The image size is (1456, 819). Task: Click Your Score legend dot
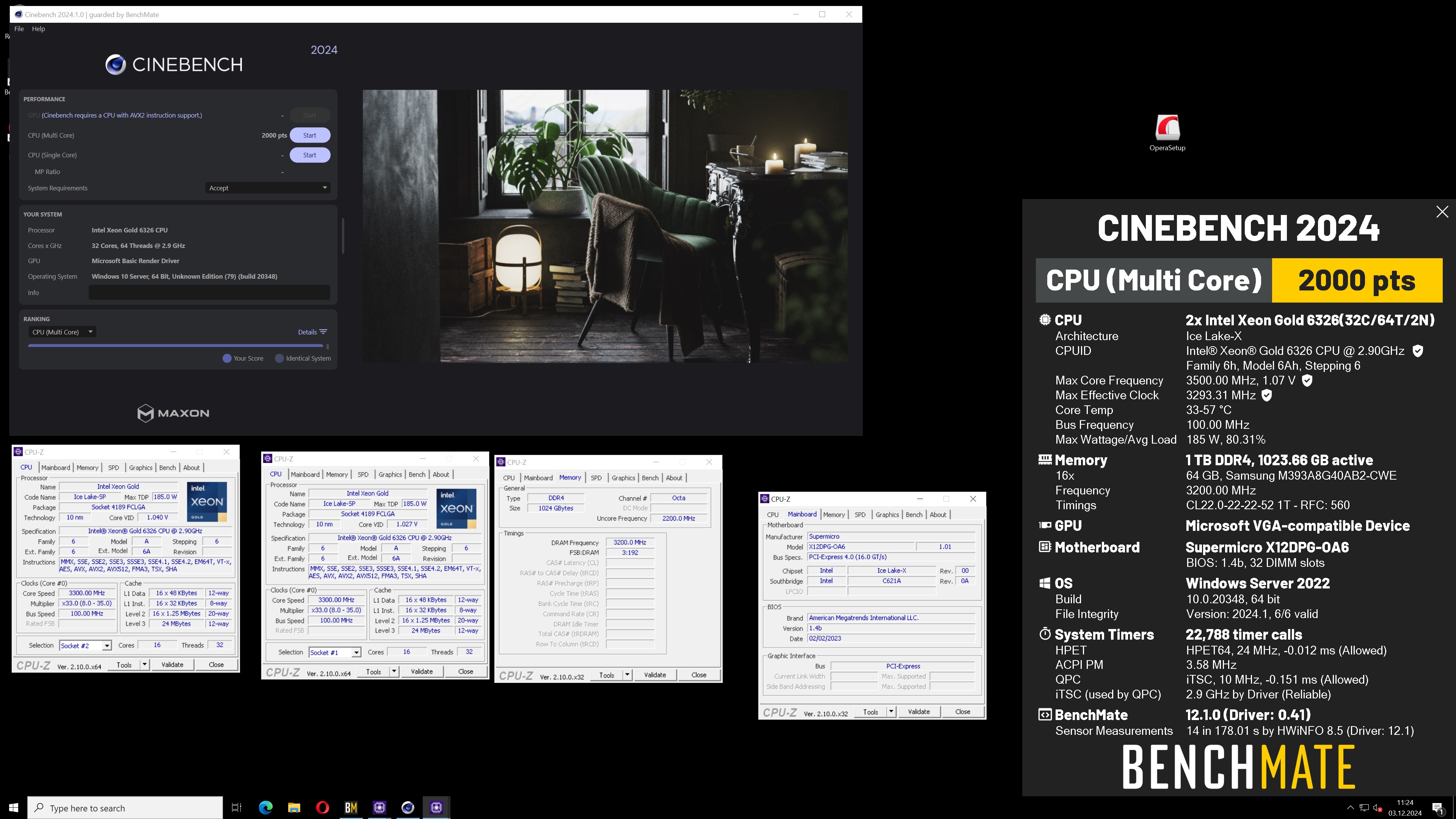[x=227, y=358]
